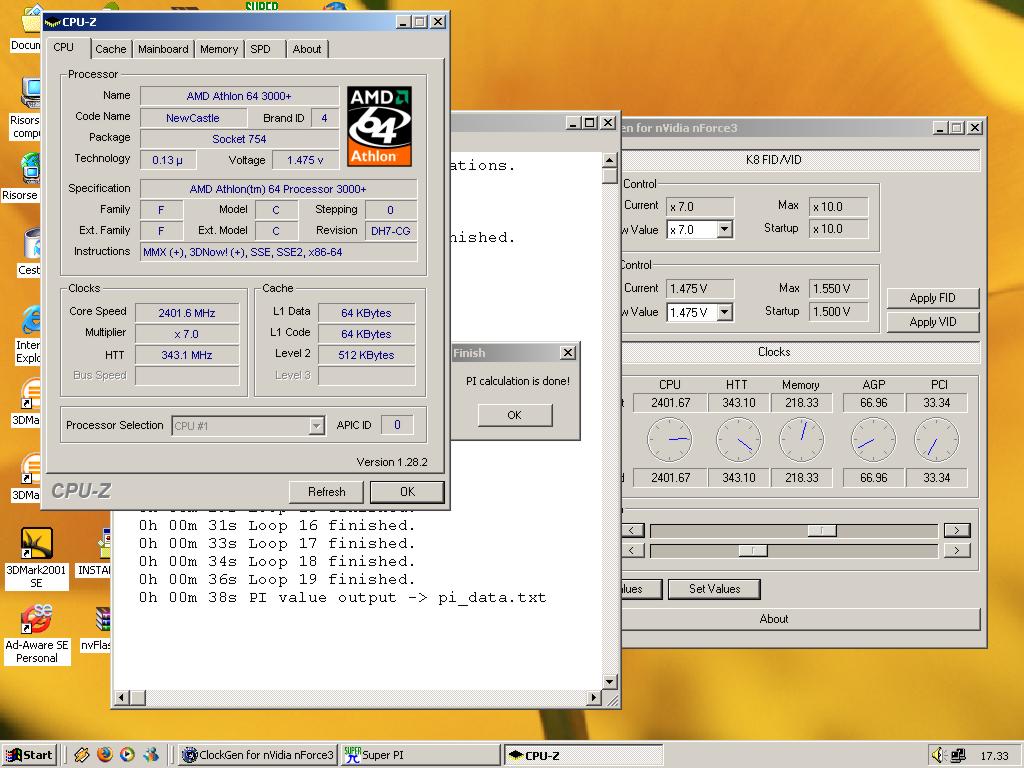Open the nvFlash archive icon on desktop
This screenshot has width=1024, height=768.
pos(103,619)
